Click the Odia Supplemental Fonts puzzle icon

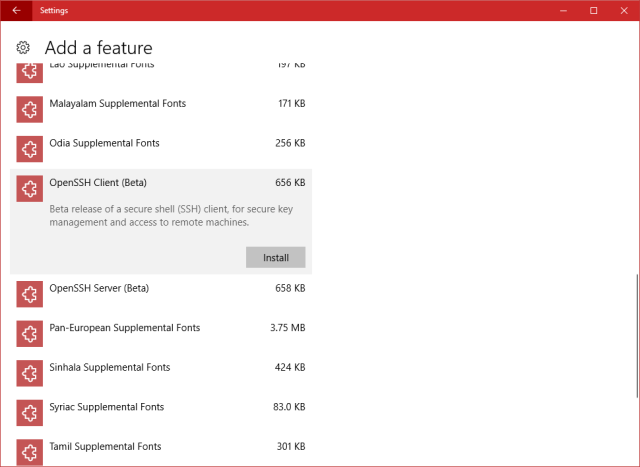coord(29,149)
